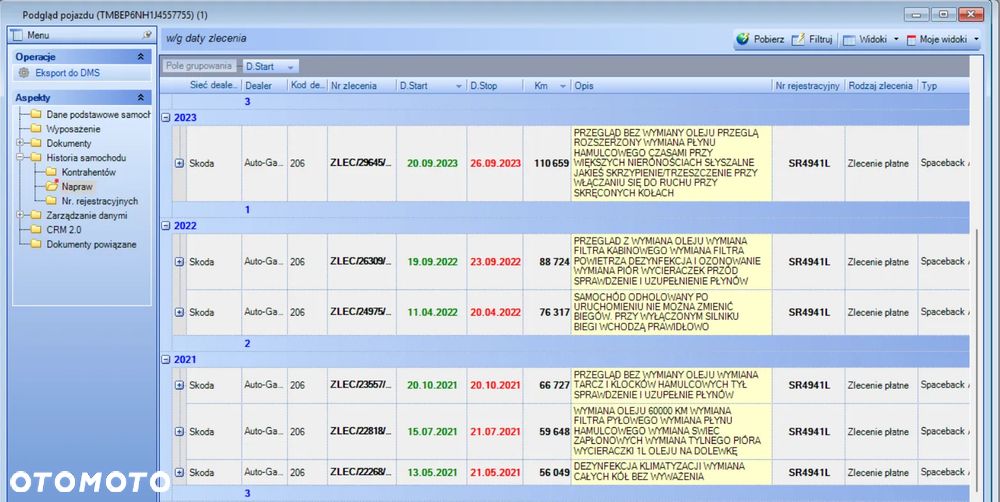Click the Pobierz download icon
Image resolution: width=1000 pixels, height=502 pixels.
coord(743,39)
